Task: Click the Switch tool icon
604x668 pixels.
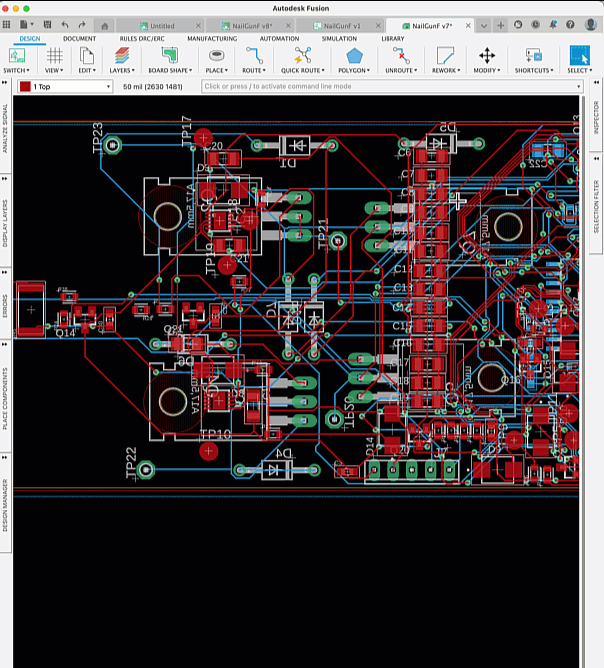Action: [15, 55]
